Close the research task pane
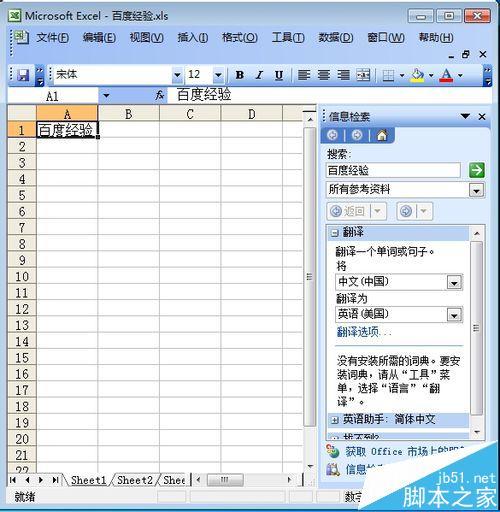Viewport: 500px width, 512px height. (x=482, y=117)
